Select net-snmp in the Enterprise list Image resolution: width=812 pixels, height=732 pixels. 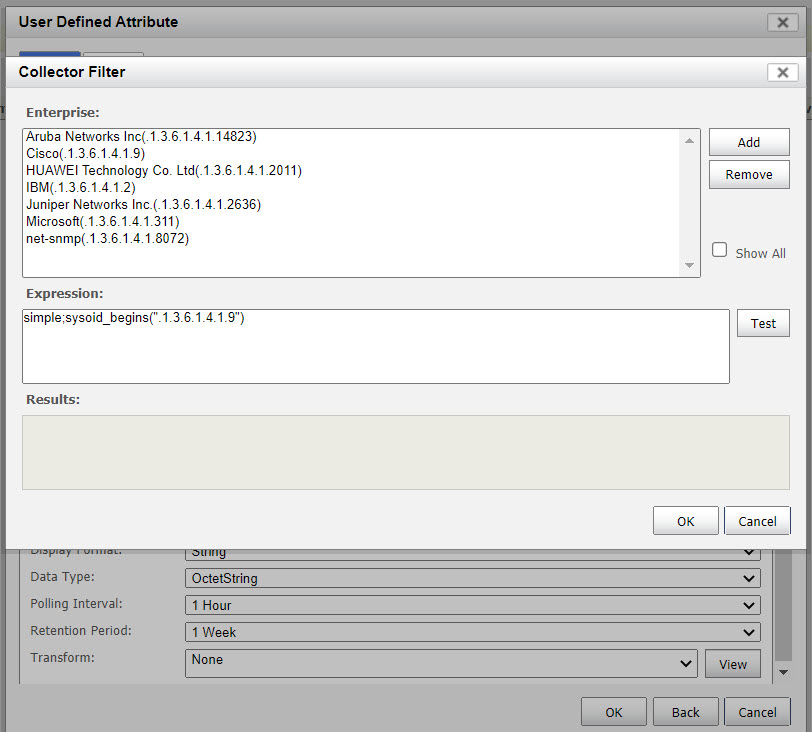tap(108, 239)
